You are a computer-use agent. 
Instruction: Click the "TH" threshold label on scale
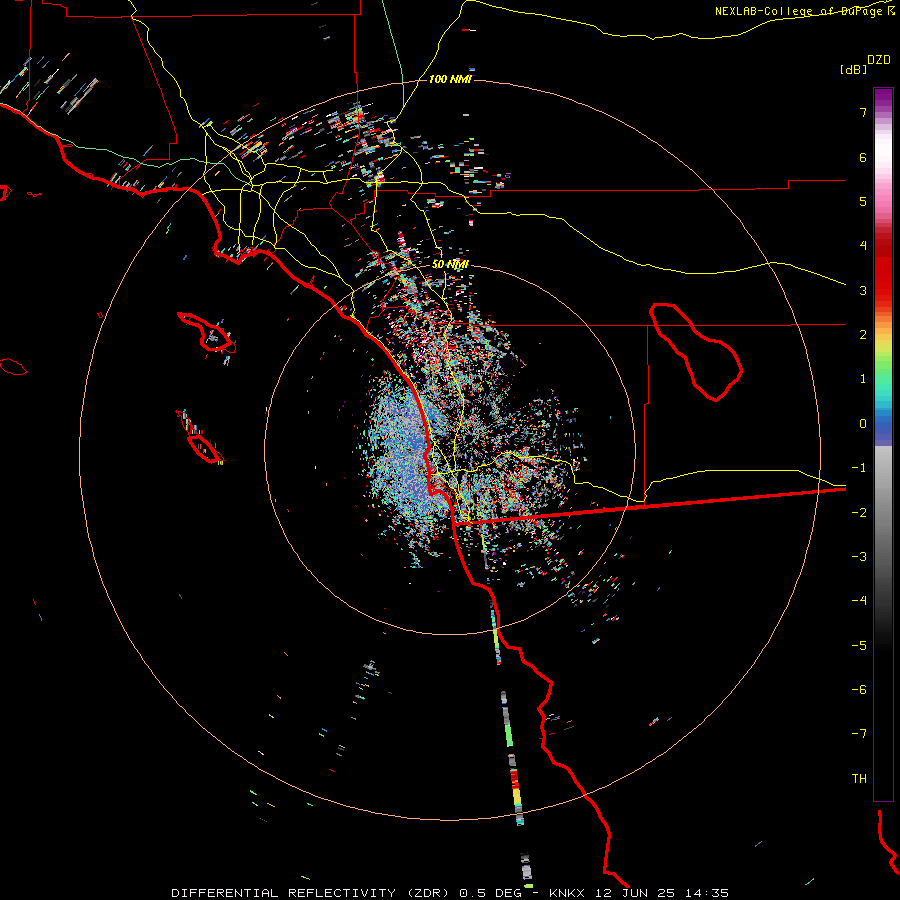[859, 779]
